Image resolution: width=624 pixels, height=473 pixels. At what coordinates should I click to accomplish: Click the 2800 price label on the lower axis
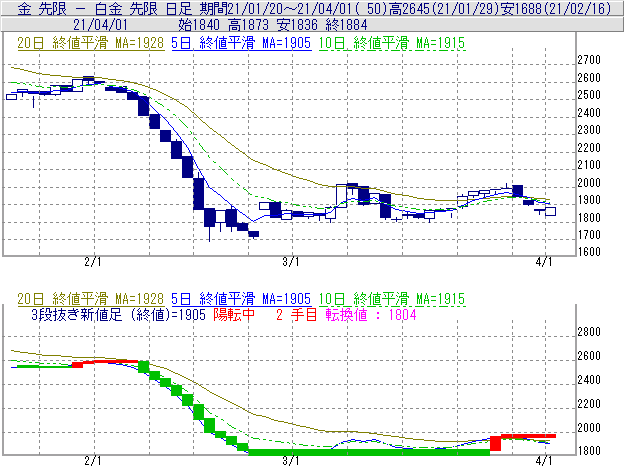click(589, 332)
